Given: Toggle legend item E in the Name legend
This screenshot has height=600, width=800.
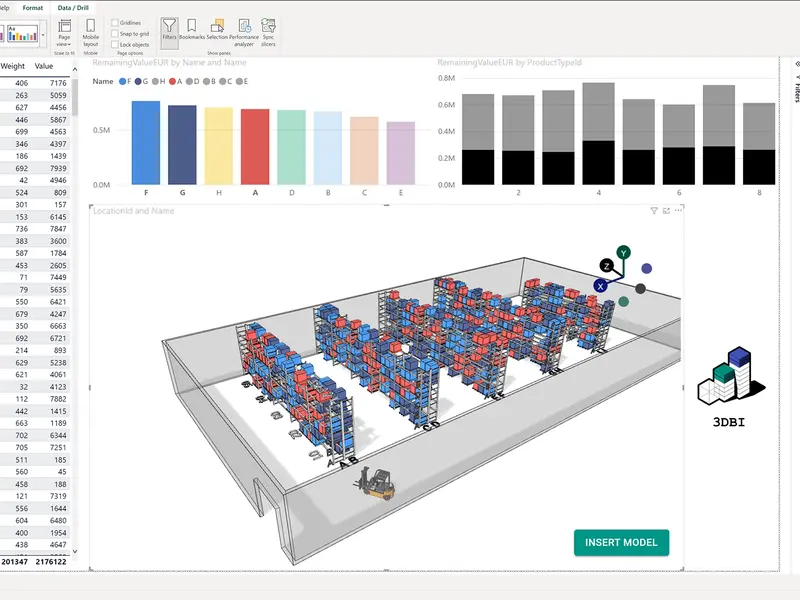Looking at the screenshot, I should 242,82.
